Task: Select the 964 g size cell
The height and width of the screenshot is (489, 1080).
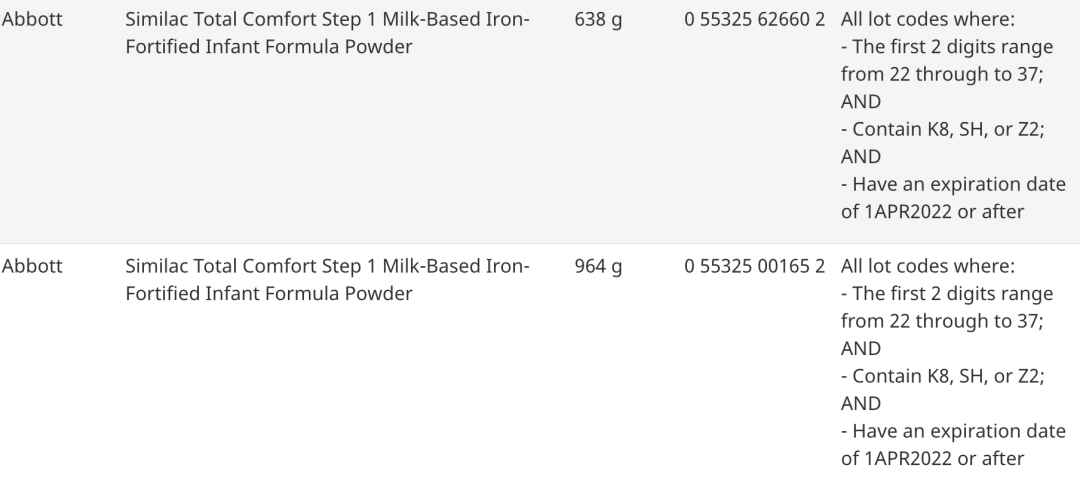Action: tap(598, 267)
